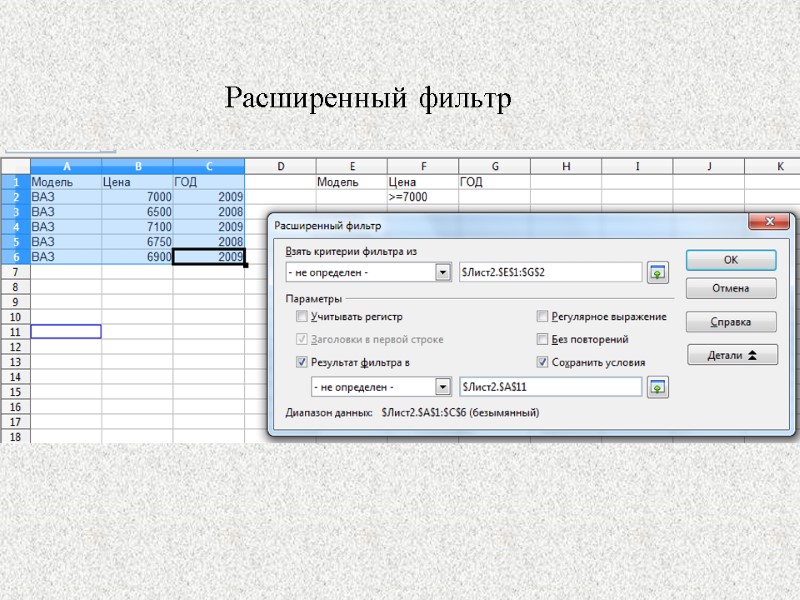Screen dimensions: 800x600
Task: Click the Модель criteria header cell
Action: coord(353,182)
